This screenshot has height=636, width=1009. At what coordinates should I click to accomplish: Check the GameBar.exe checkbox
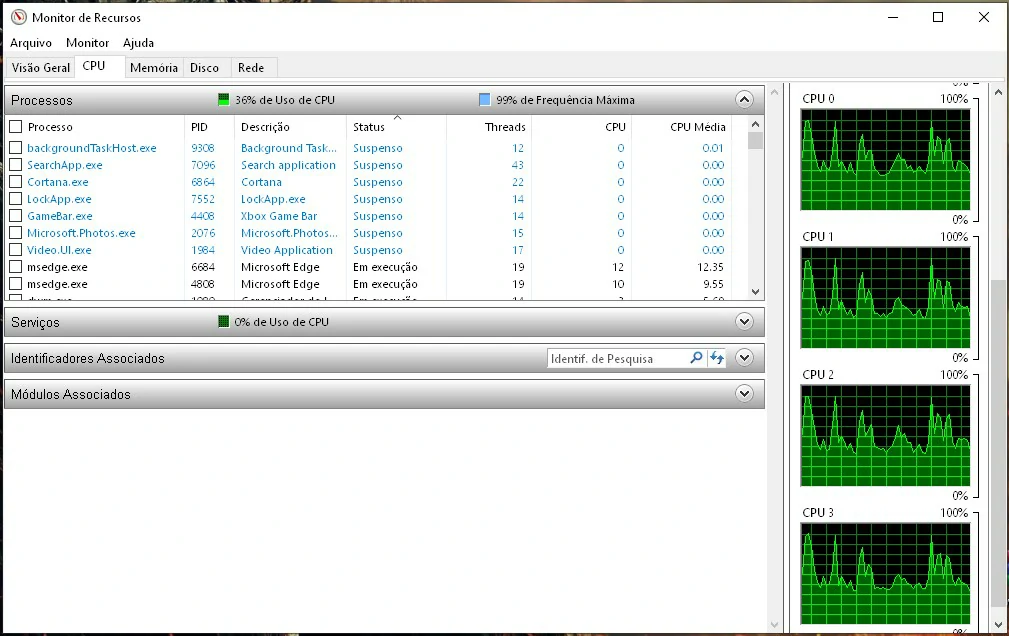16,216
